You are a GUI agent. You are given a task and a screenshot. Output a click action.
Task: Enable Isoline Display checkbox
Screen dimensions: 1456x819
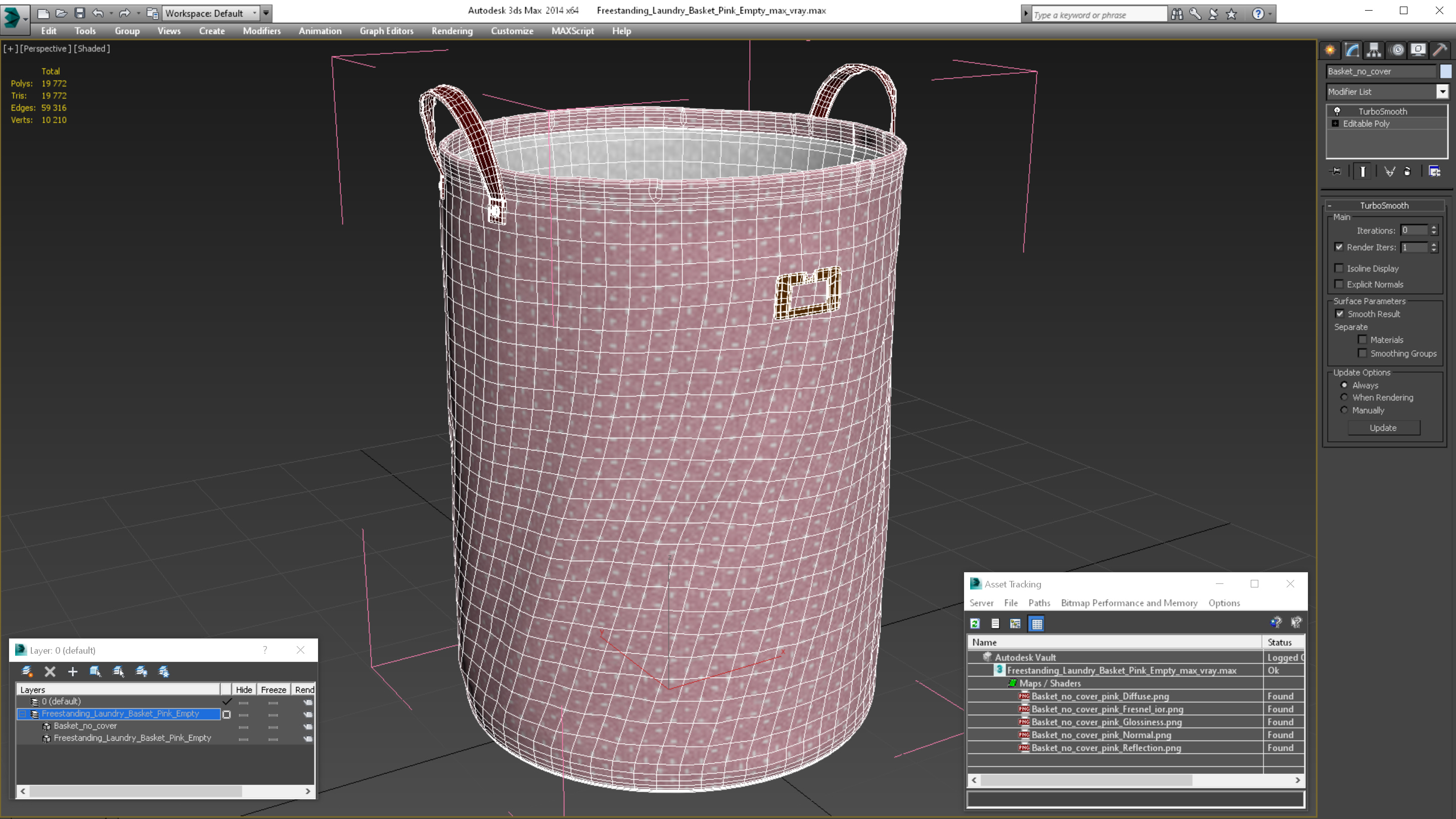click(x=1338, y=268)
